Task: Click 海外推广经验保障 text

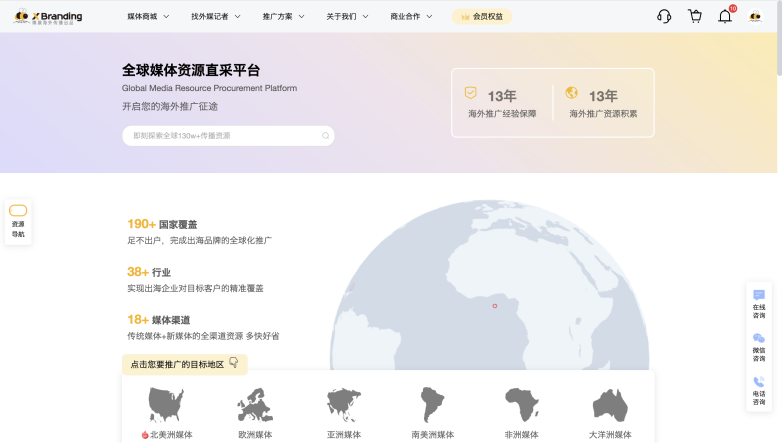Action: tap(502, 114)
